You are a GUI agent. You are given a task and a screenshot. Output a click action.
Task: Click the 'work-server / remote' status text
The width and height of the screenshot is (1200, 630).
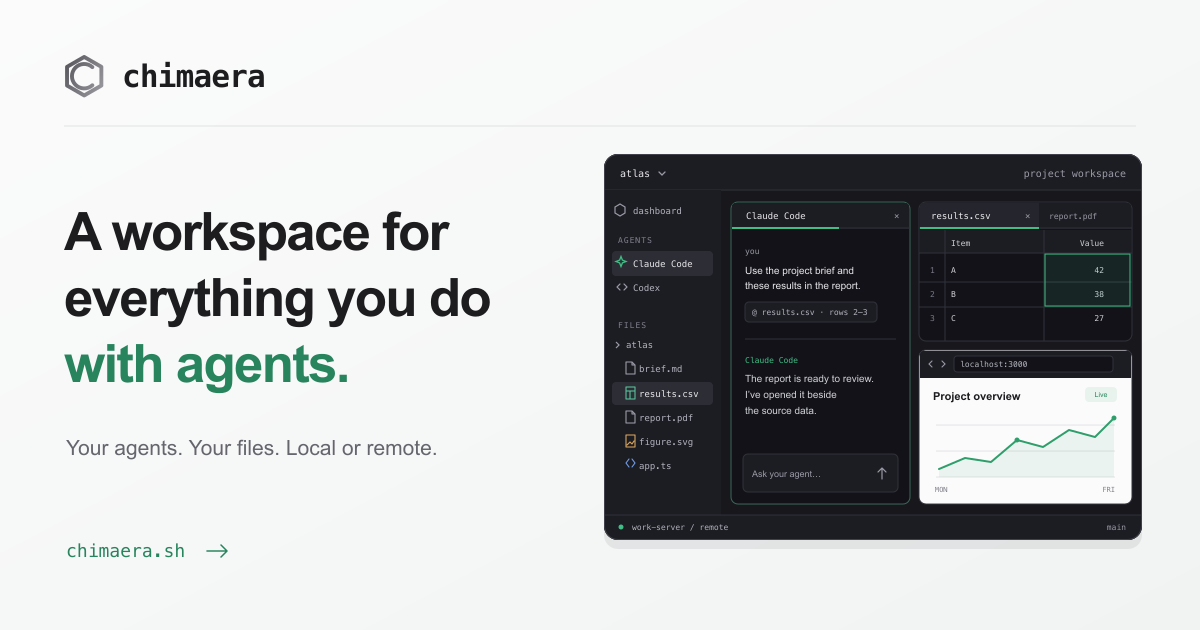[x=680, y=527]
